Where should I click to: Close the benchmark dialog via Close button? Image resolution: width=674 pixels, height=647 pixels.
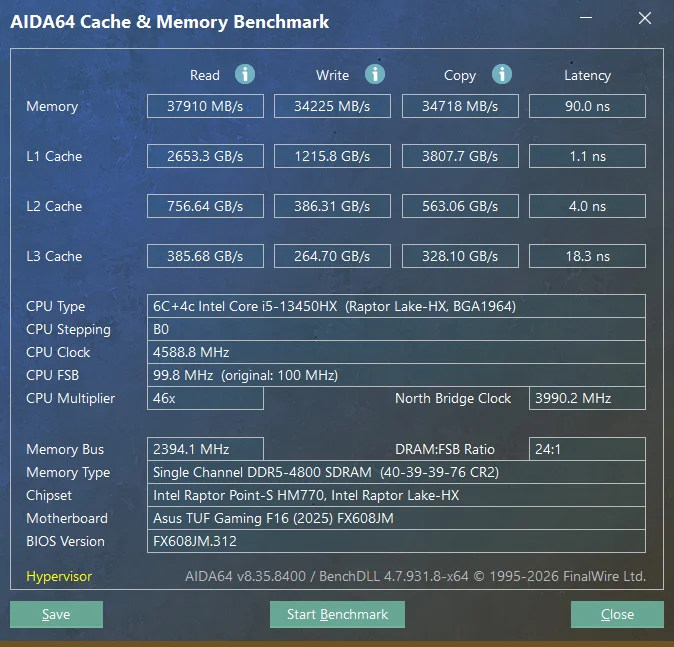click(617, 614)
